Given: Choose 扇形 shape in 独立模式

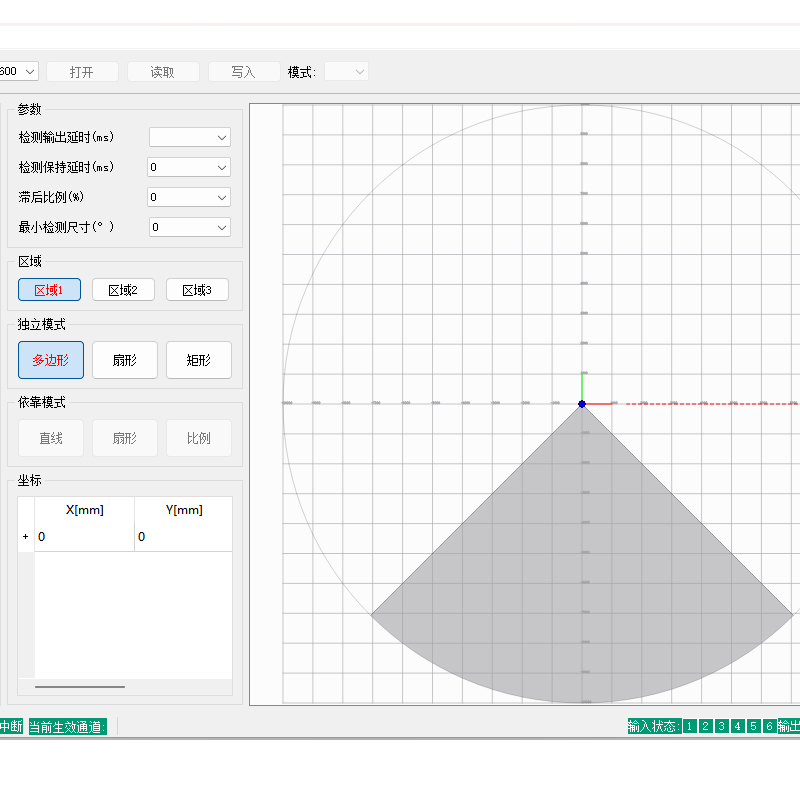Looking at the screenshot, I should point(124,360).
